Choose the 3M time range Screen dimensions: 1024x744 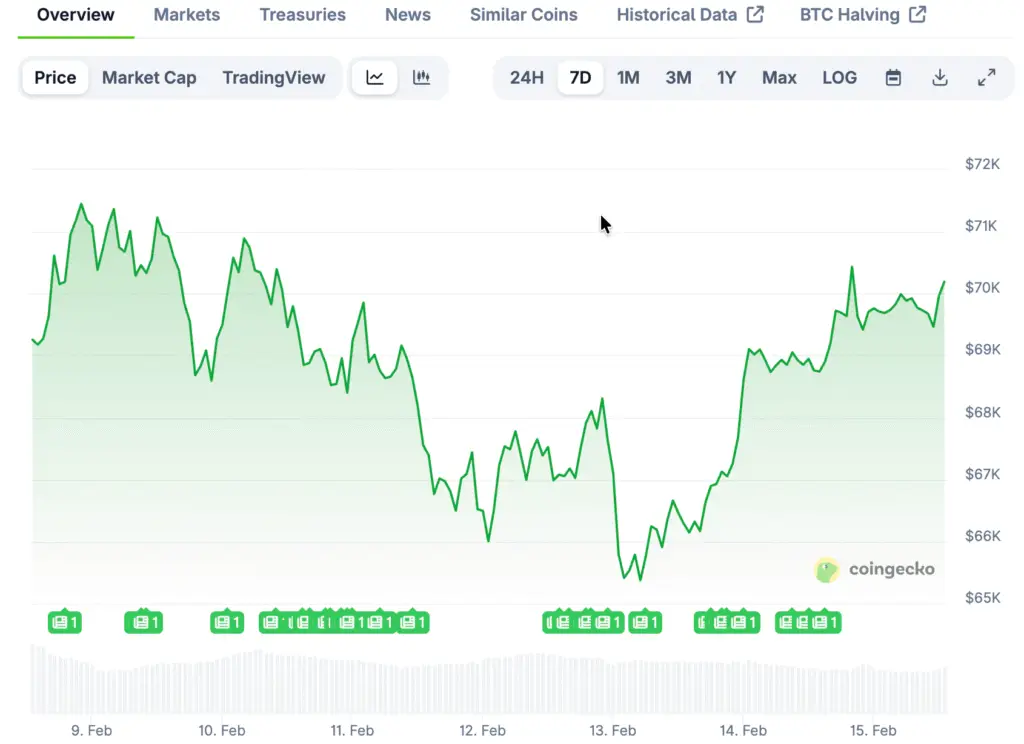pos(678,78)
